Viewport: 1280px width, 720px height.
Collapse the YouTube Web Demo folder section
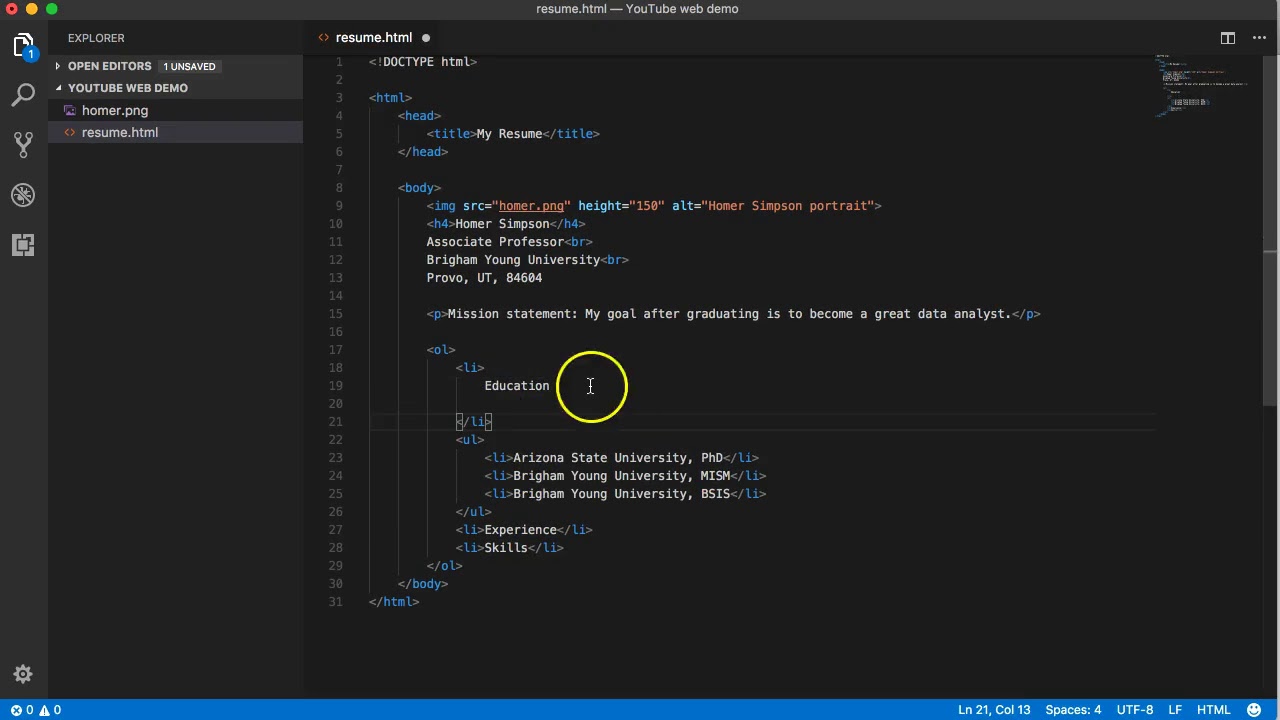[127, 88]
